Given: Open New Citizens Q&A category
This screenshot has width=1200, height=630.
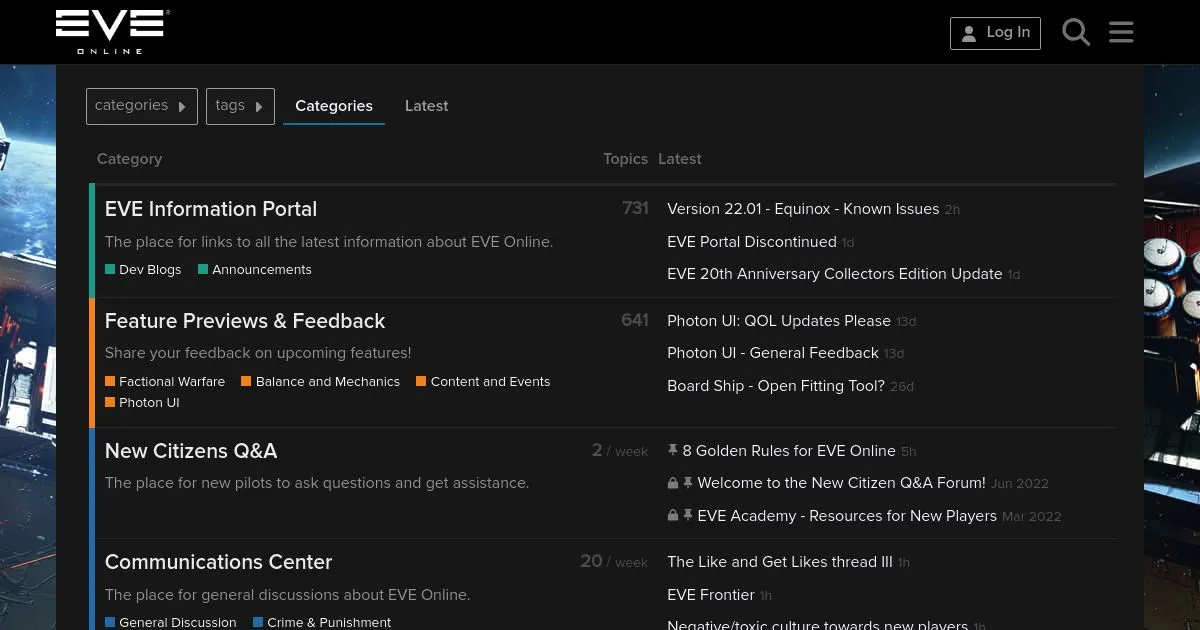Looking at the screenshot, I should point(191,451).
